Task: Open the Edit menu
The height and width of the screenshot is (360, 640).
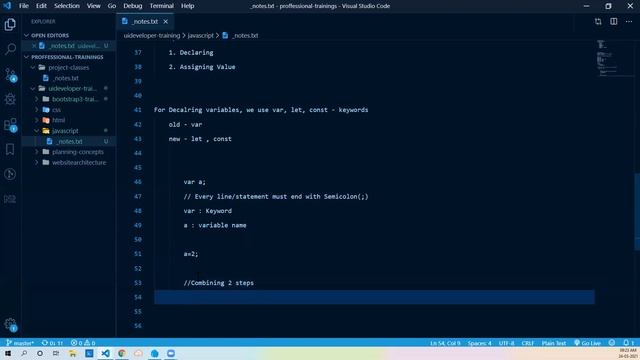Action: [41, 6]
